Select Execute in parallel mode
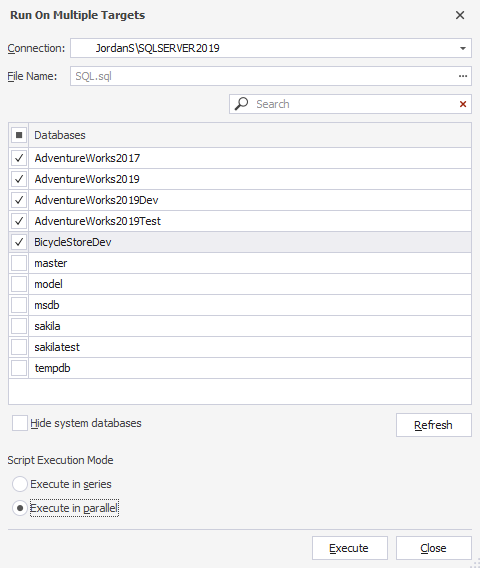This screenshot has height=568, width=480. pos(20,508)
